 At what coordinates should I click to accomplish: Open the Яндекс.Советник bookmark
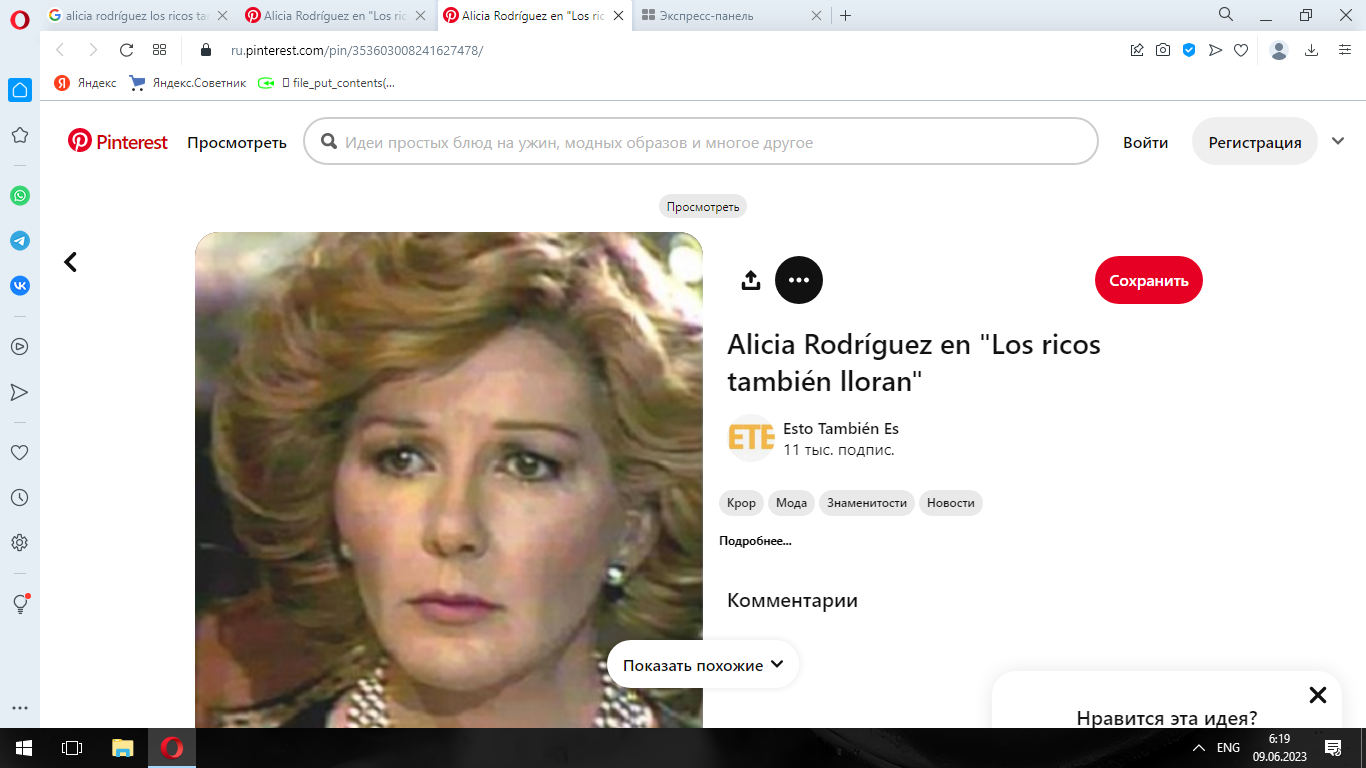(188, 83)
